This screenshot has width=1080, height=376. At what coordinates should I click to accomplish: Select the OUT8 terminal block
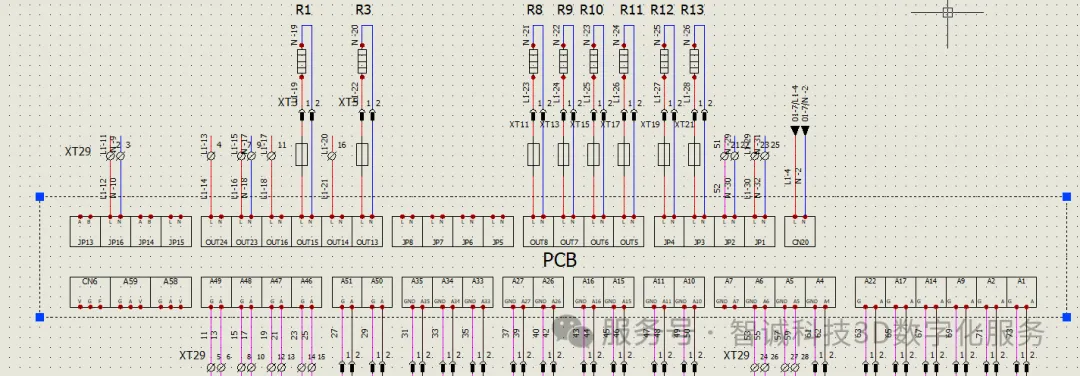click(539, 232)
